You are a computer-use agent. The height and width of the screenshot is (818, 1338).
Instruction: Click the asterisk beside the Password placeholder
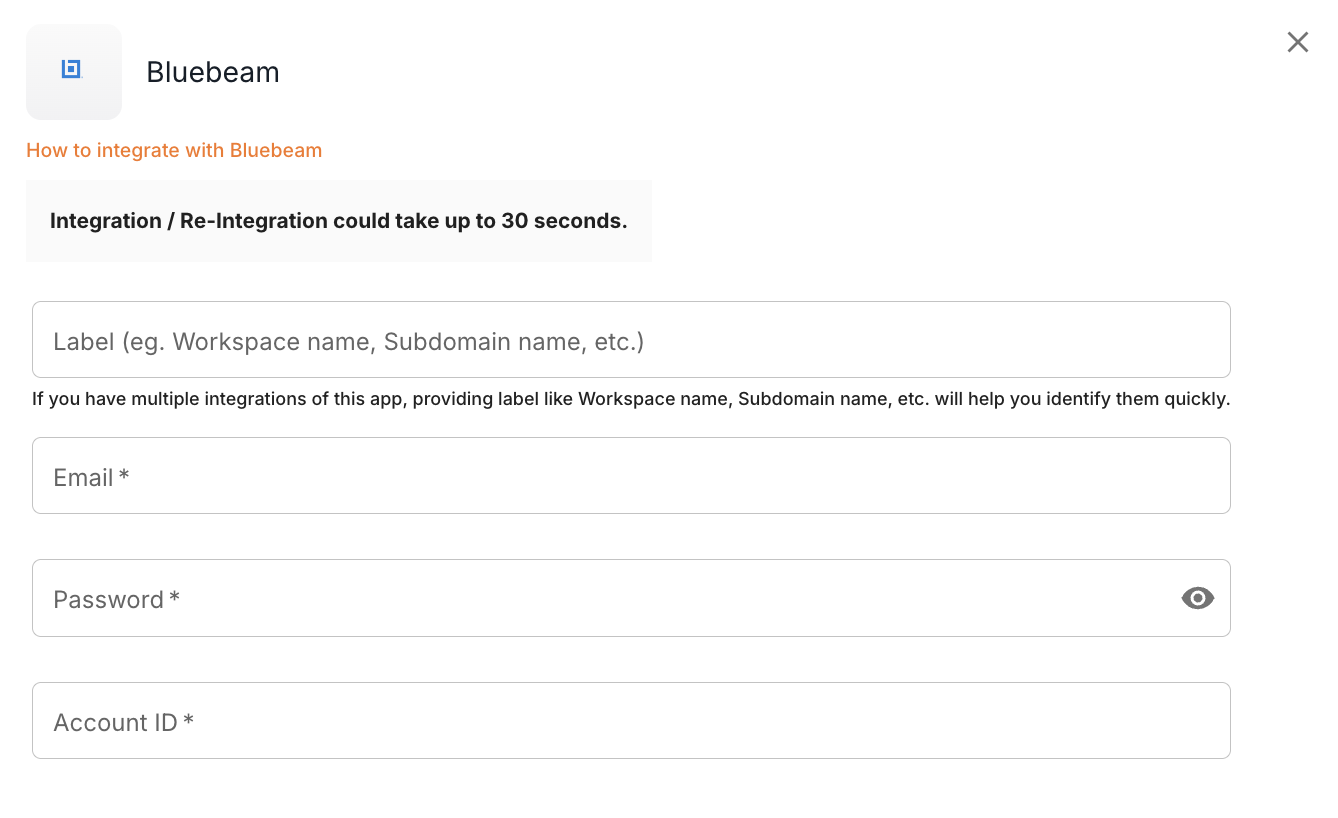click(x=175, y=598)
